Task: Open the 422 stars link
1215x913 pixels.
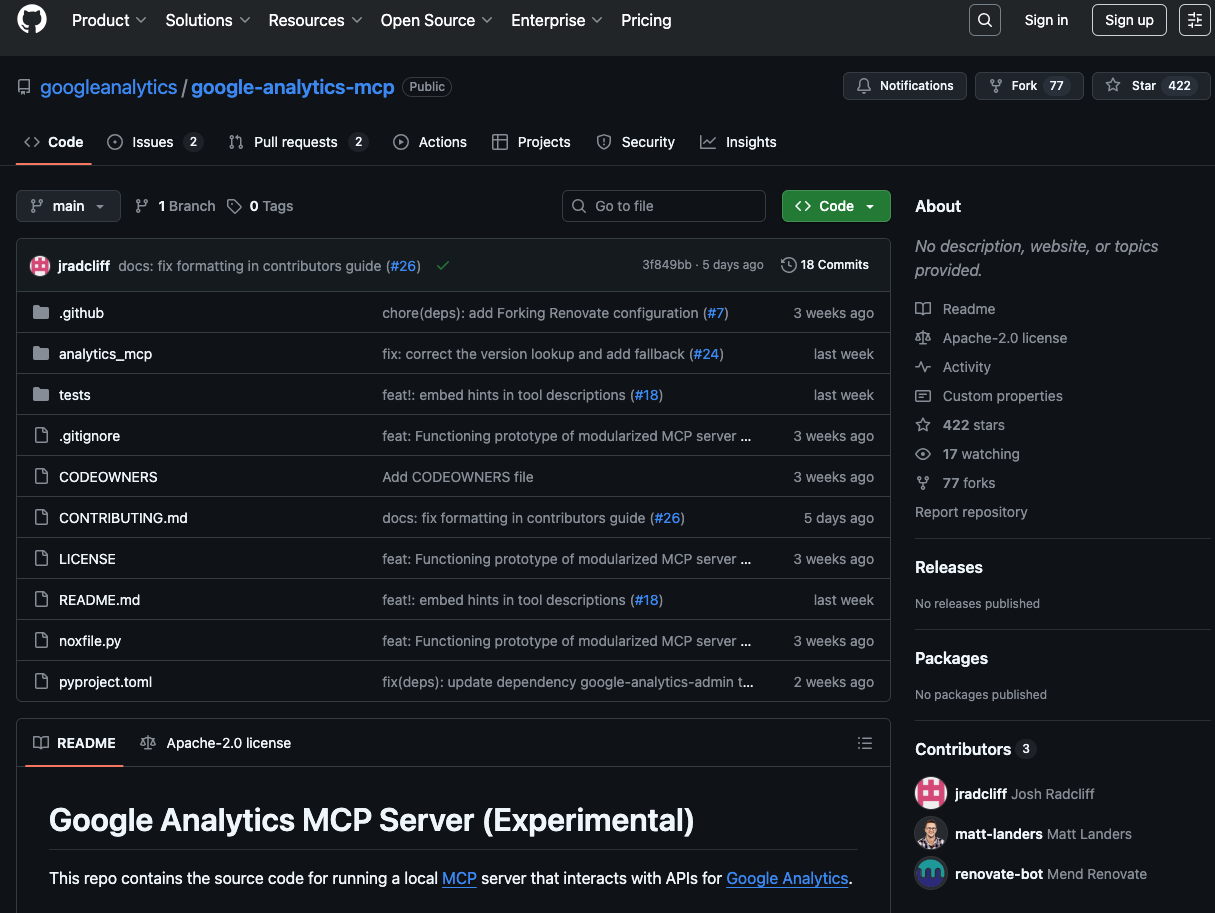Action: [960, 425]
